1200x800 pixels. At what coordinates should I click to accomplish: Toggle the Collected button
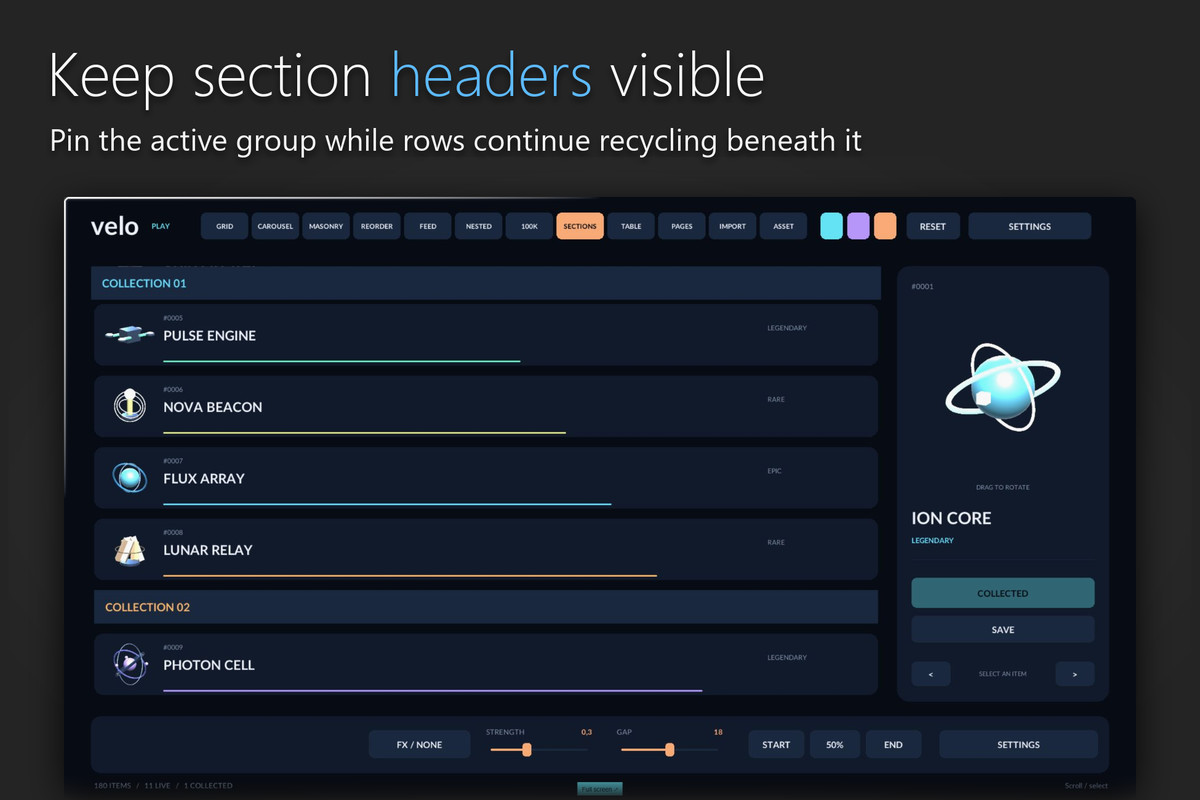pos(1003,593)
